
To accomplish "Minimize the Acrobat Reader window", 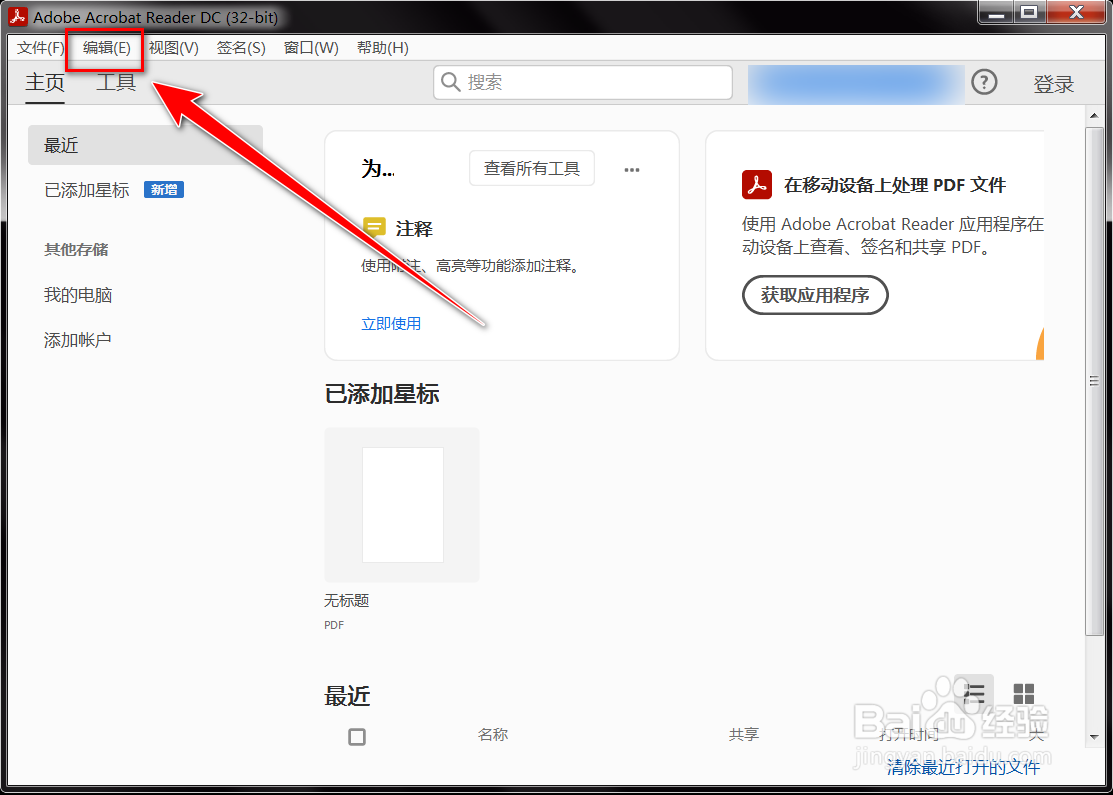I will pyautogui.click(x=997, y=13).
